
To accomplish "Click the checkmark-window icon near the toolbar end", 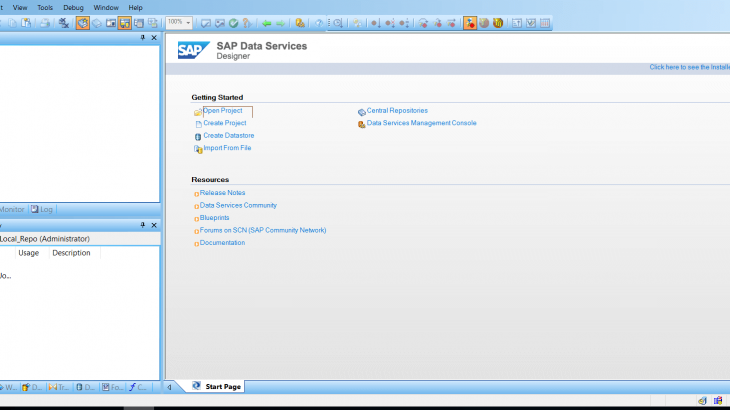I will tap(531, 23).
